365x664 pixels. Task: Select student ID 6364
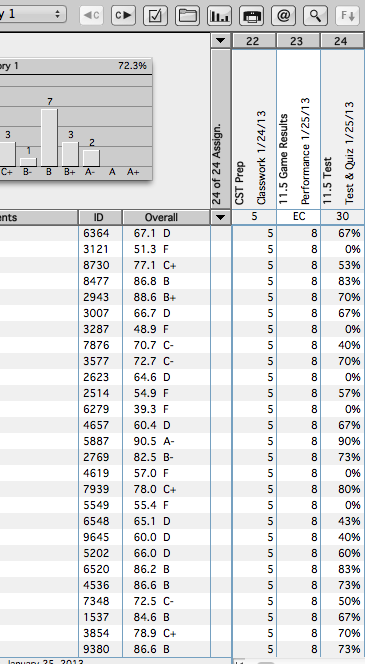pos(96,233)
